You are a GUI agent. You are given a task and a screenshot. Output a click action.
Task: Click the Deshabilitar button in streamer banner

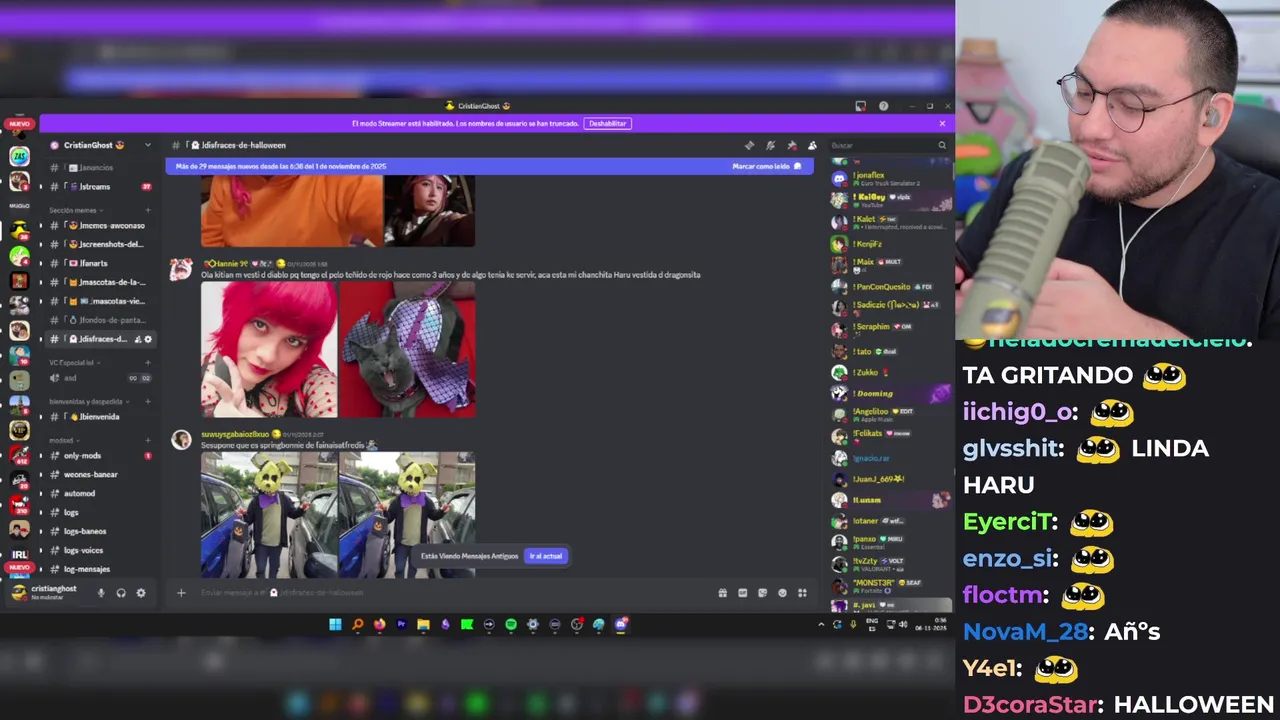click(x=607, y=123)
